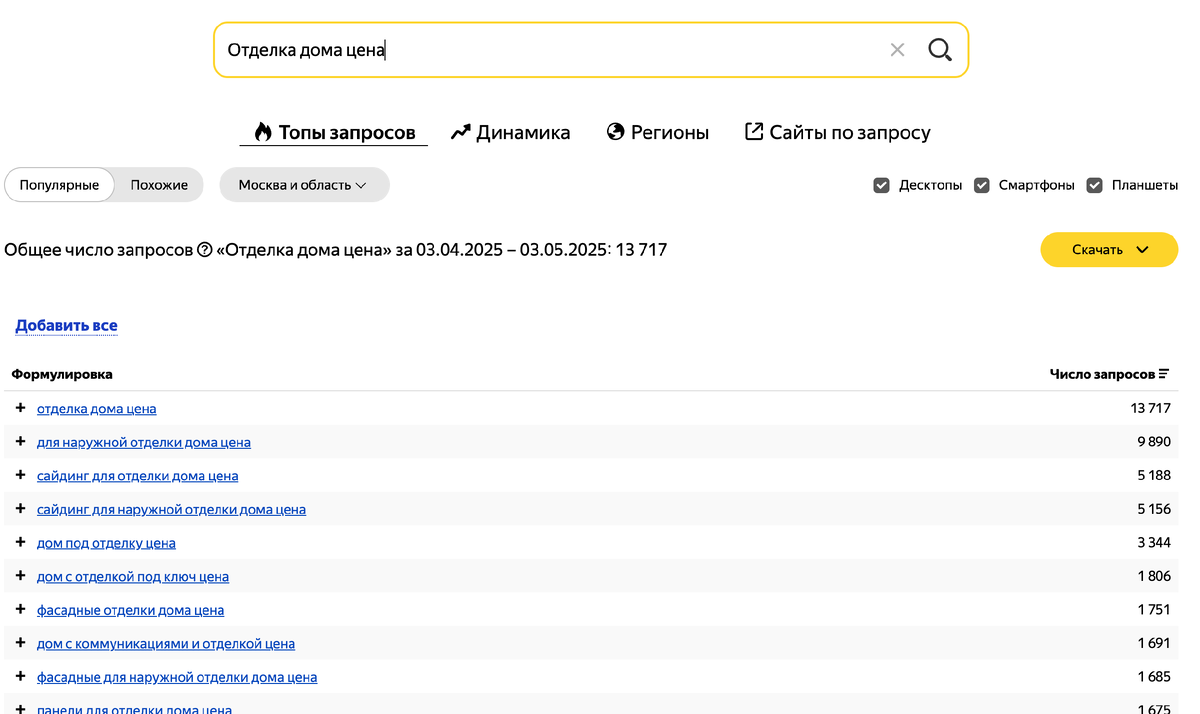
Task: Click the value 9 890
Action: 1154,442
